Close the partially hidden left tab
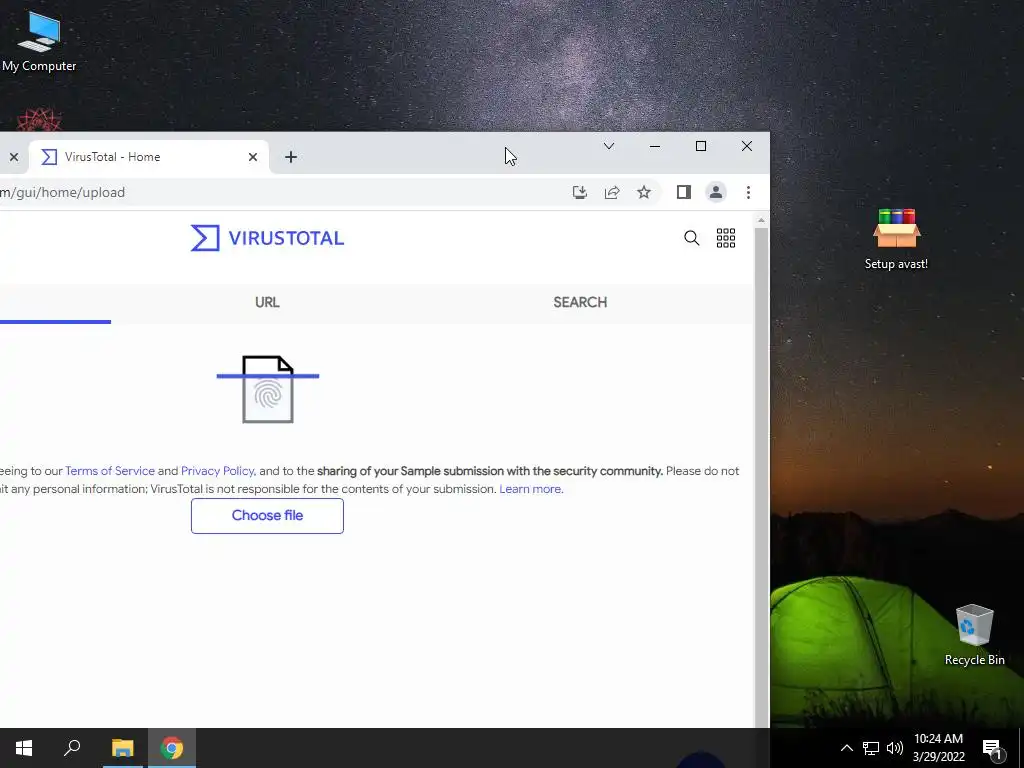This screenshot has height=768, width=1024. (14, 157)
